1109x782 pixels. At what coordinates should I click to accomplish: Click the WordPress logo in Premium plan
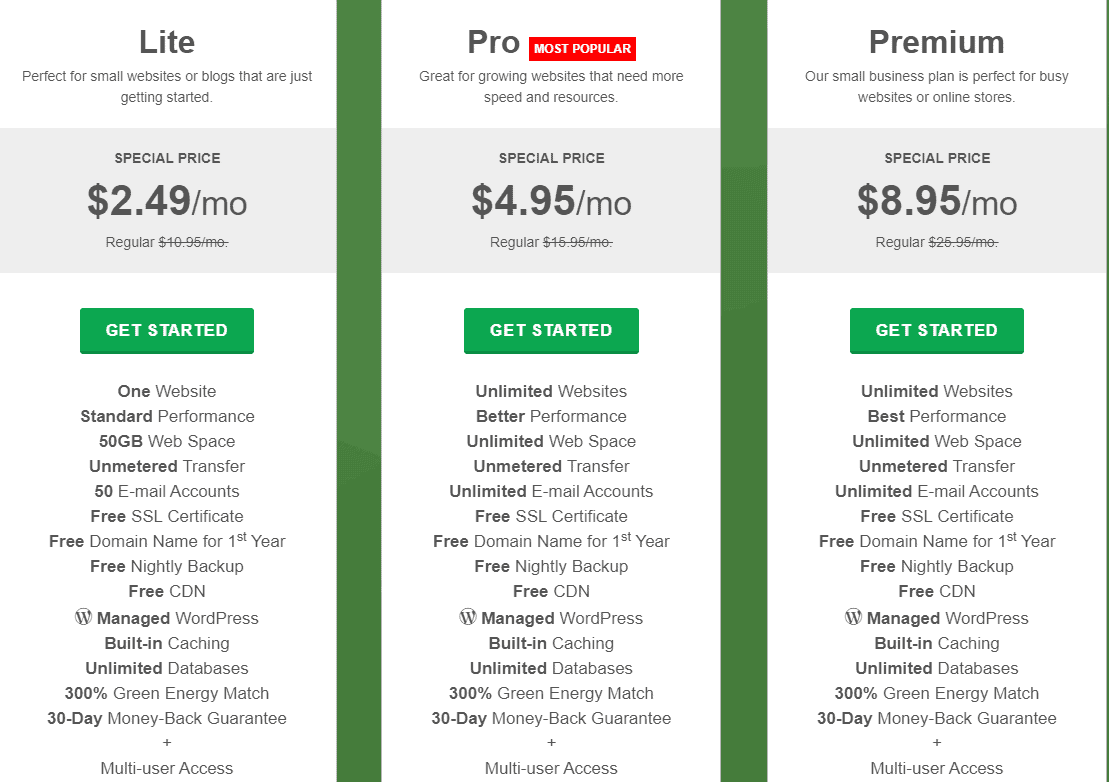[853, 617]
